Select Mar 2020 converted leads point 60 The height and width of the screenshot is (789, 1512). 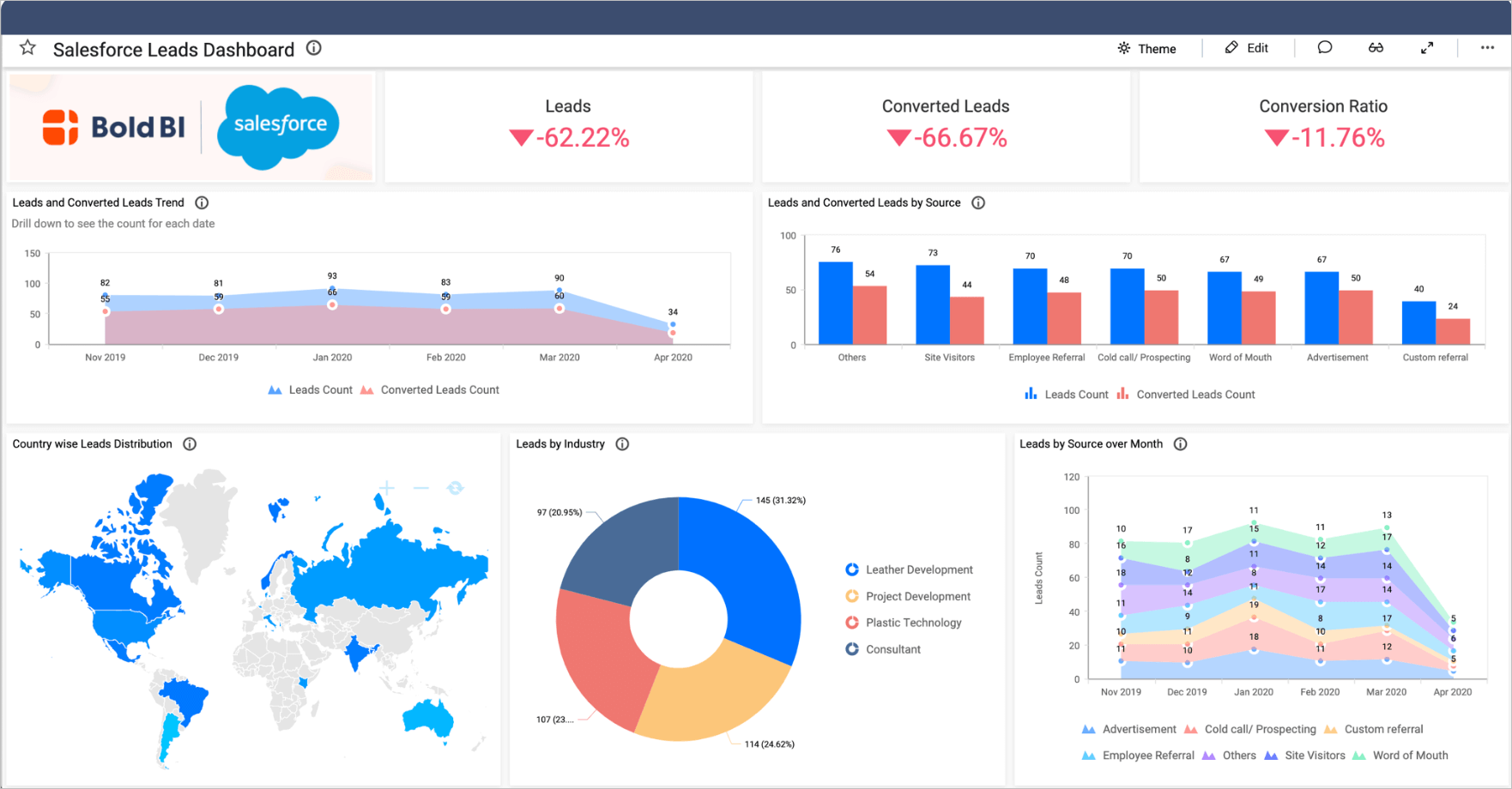[x=559, y=308]
